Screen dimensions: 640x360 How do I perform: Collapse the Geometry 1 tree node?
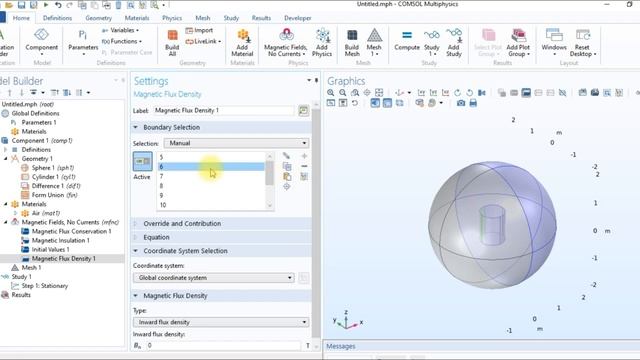6,159
